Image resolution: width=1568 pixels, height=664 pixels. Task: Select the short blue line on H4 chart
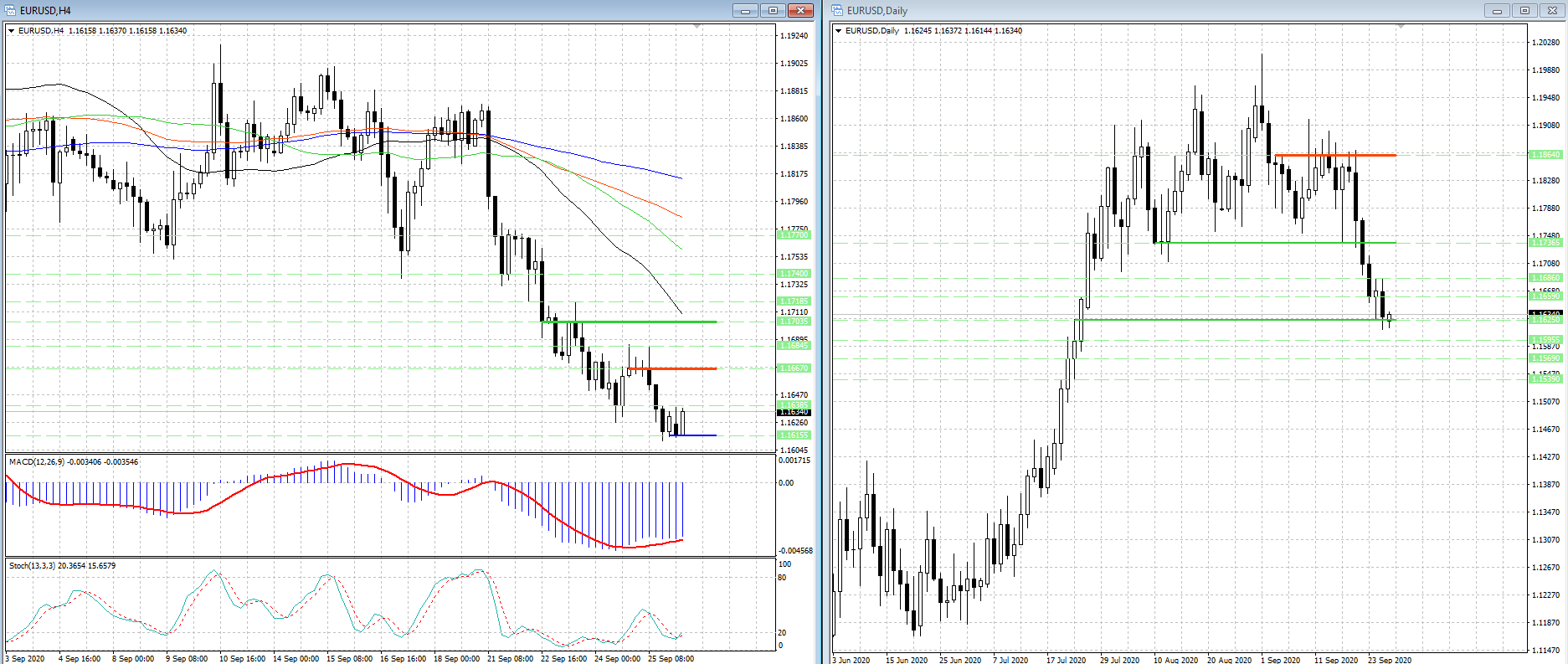pyautogui.click(x=693, y=435)
